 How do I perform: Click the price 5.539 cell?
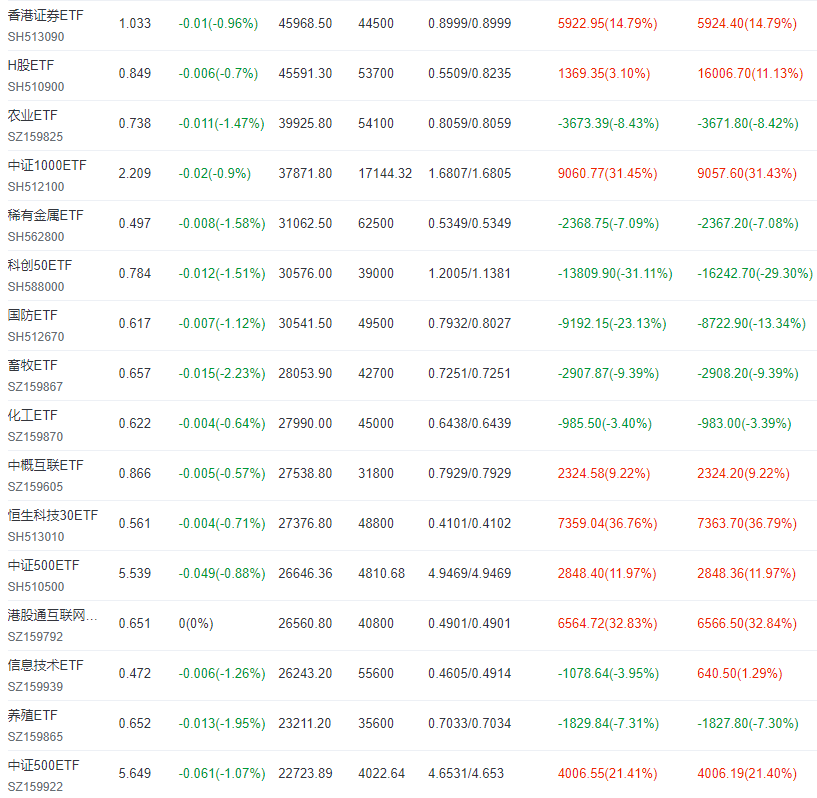135,574
